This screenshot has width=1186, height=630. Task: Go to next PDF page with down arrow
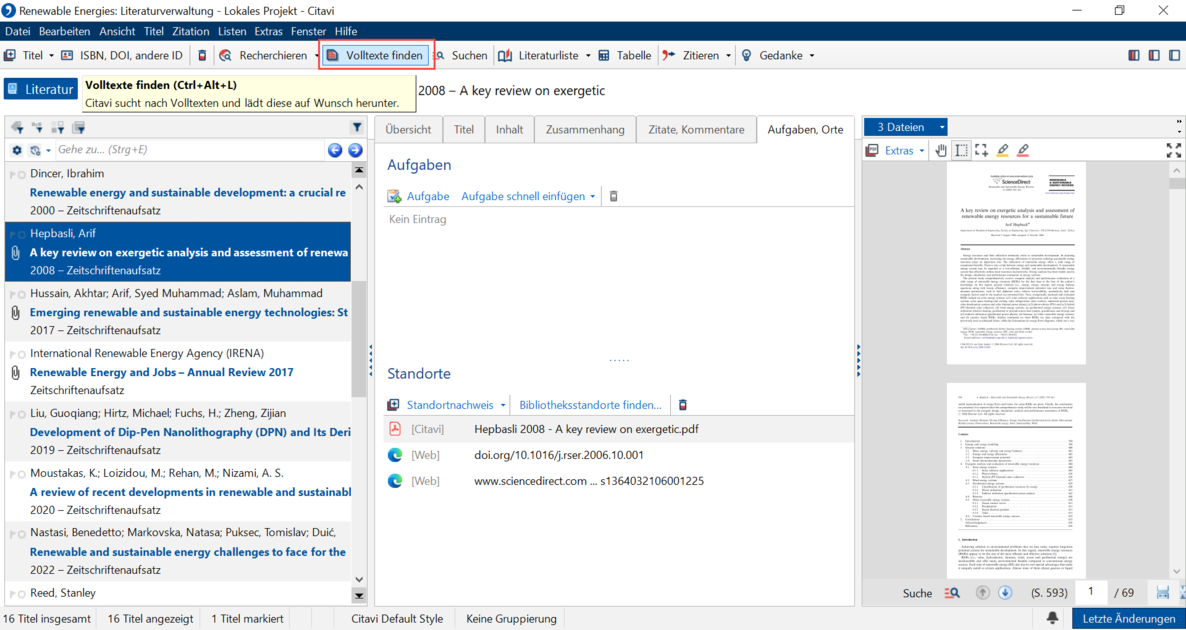[x=1005, y=592]
